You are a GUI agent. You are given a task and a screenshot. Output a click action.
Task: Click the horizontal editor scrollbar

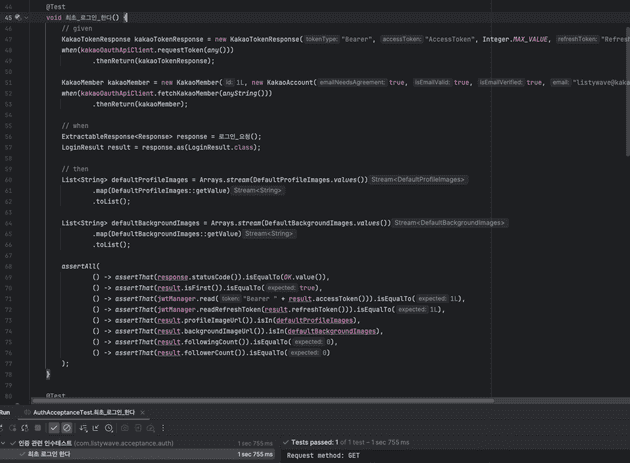point(263,400)
